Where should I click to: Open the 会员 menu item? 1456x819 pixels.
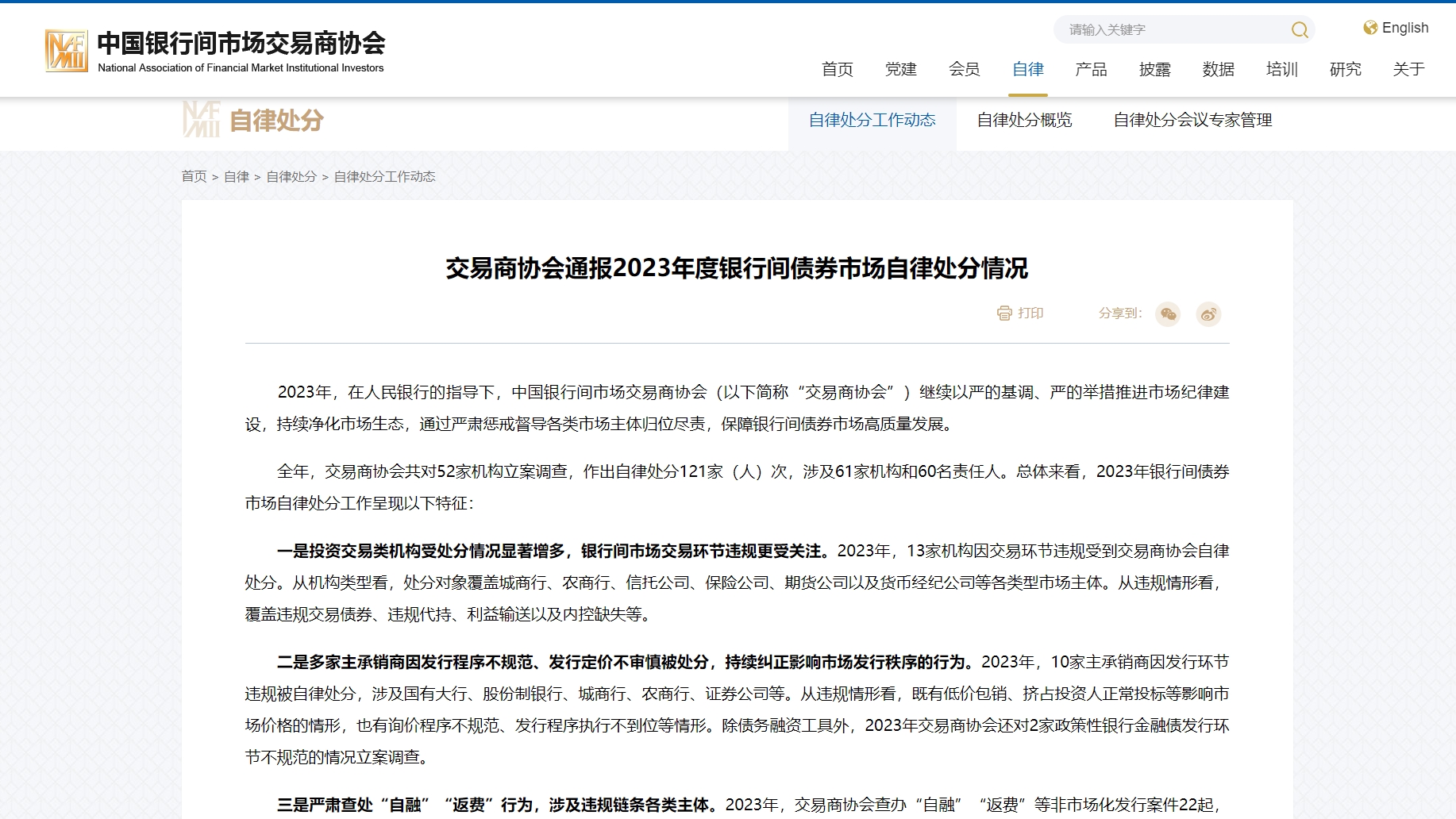(x=964, y=70)
